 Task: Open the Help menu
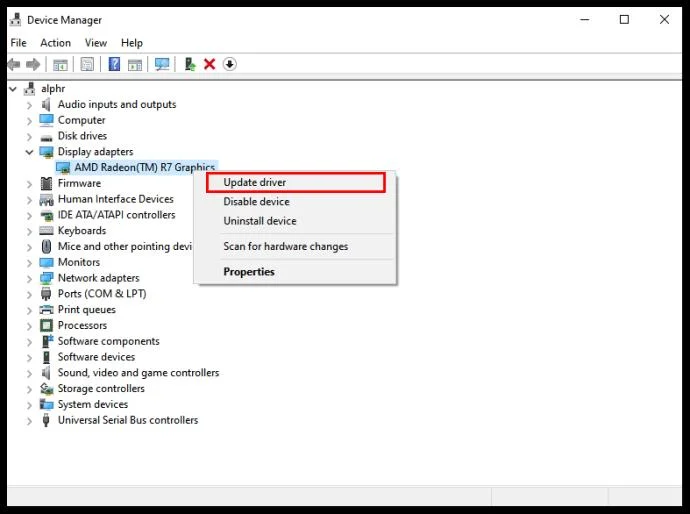click(x=132, y=43)
